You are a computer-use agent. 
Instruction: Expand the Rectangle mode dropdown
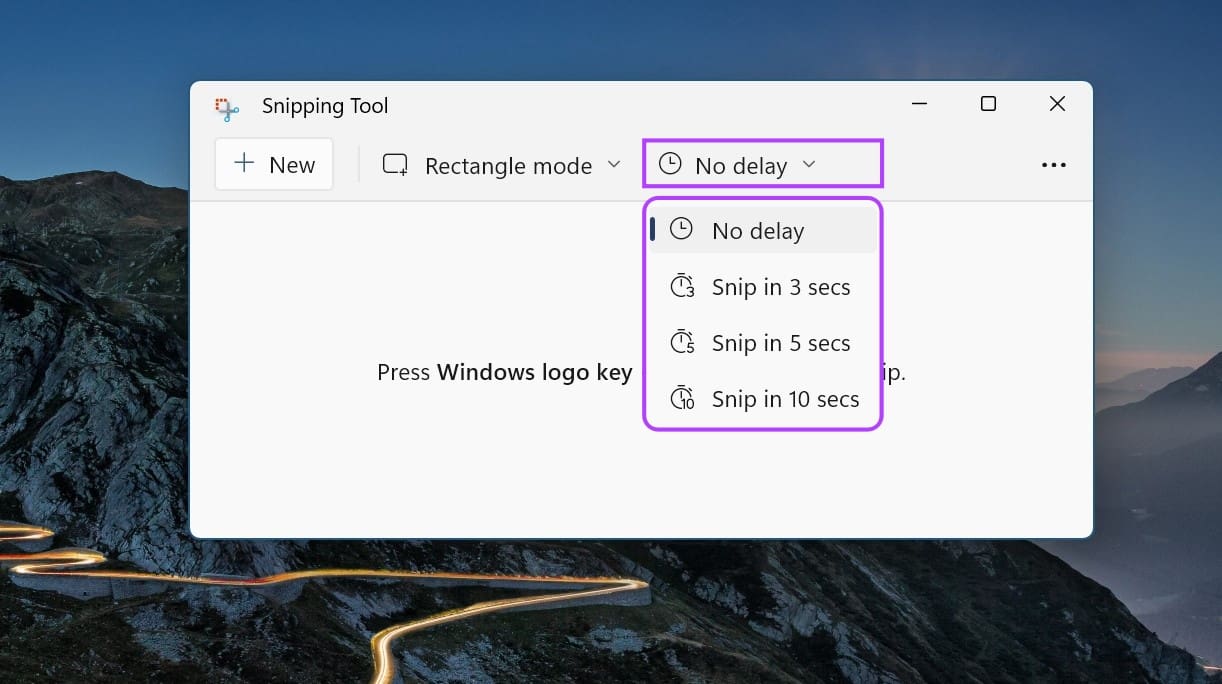click(x=614, y=166)
